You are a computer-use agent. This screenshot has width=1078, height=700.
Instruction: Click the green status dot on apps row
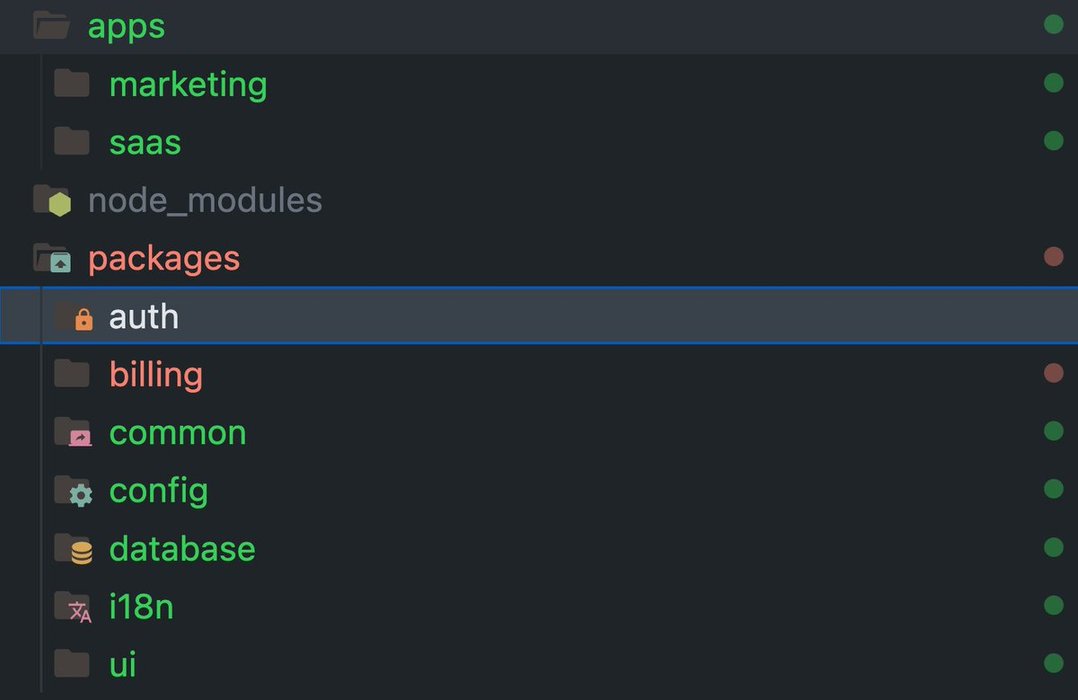1053,24
